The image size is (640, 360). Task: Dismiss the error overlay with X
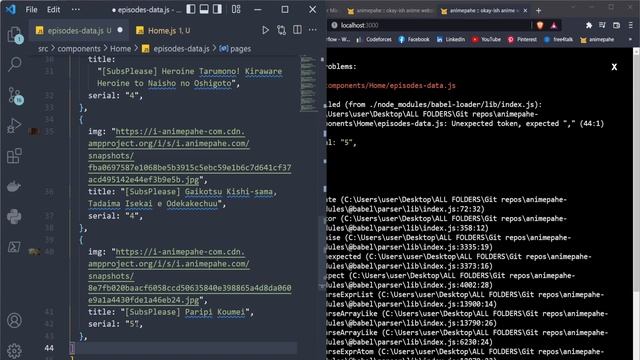coord(614,67)
